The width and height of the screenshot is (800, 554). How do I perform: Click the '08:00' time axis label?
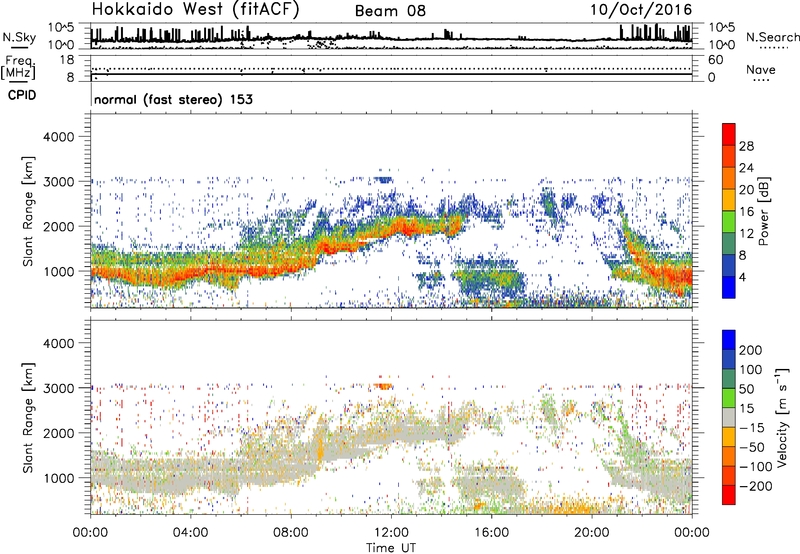point(291,533)
